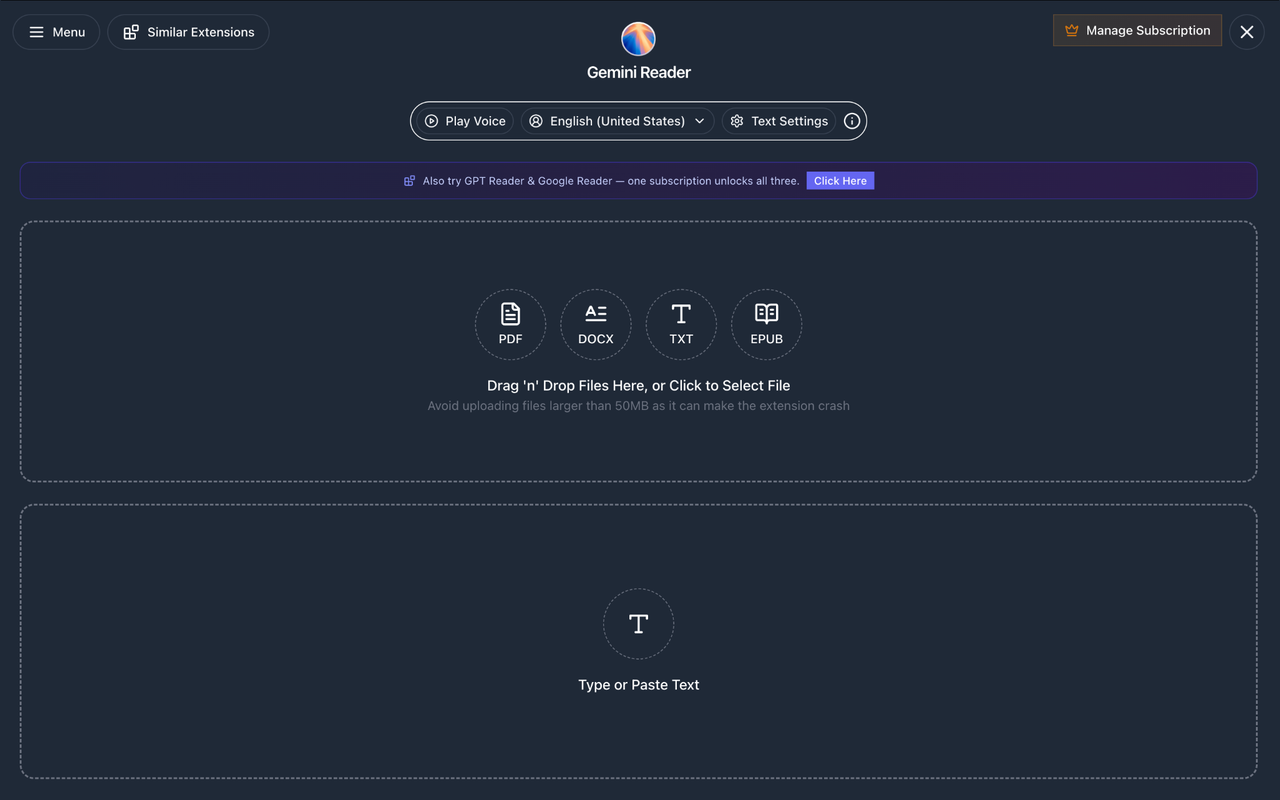This screenshot has height=800, width=1280.
Task: Click the info icon in the toolbar
Action: coord(852,121)
